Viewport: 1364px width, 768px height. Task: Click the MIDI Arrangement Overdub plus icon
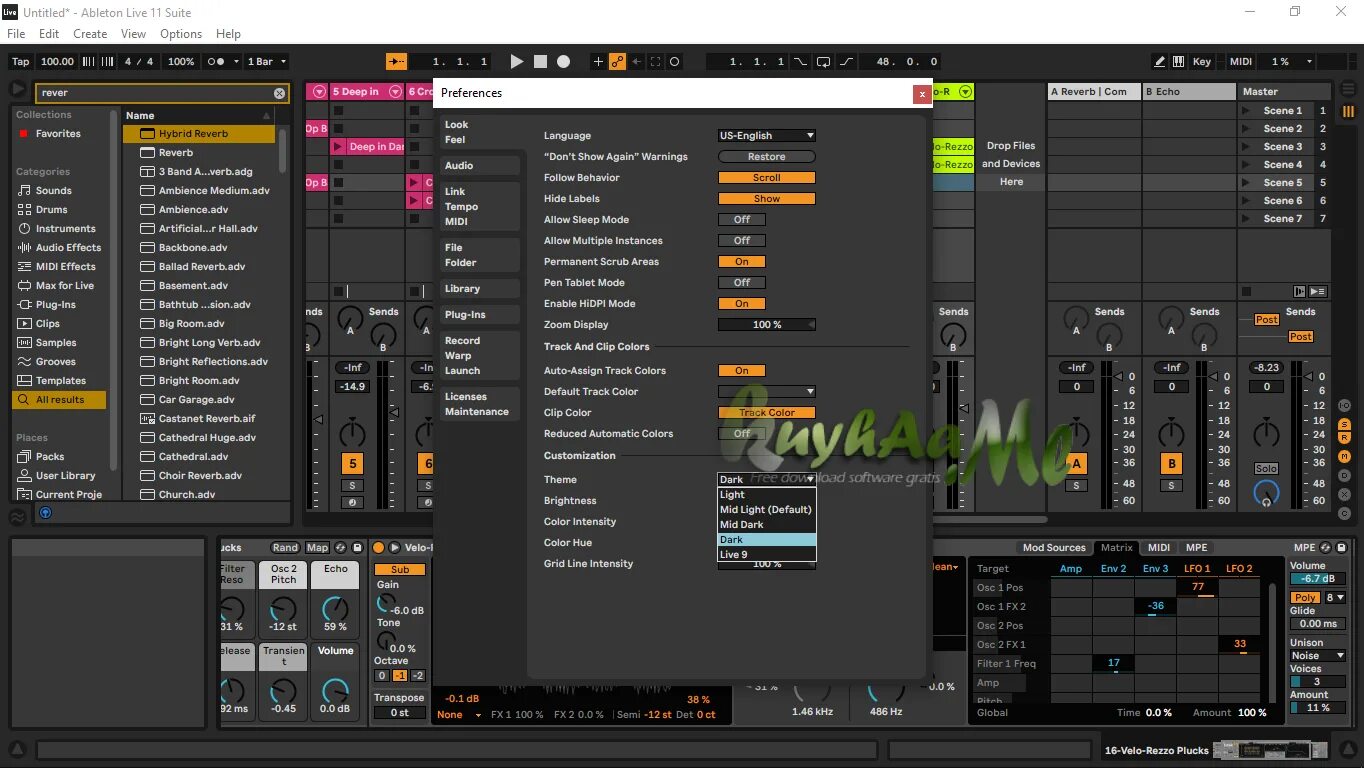(599, 61)
